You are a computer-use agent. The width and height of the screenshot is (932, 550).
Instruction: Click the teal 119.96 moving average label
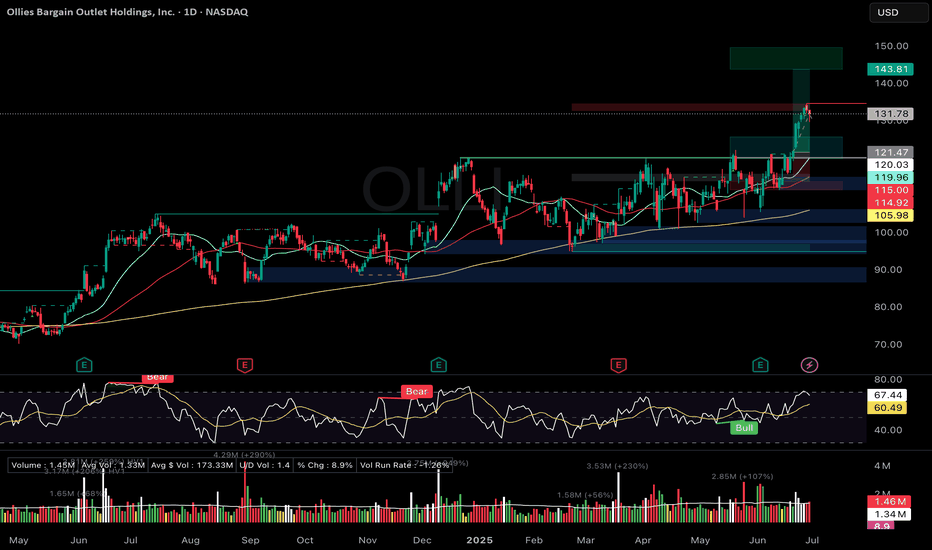point(890,177)
